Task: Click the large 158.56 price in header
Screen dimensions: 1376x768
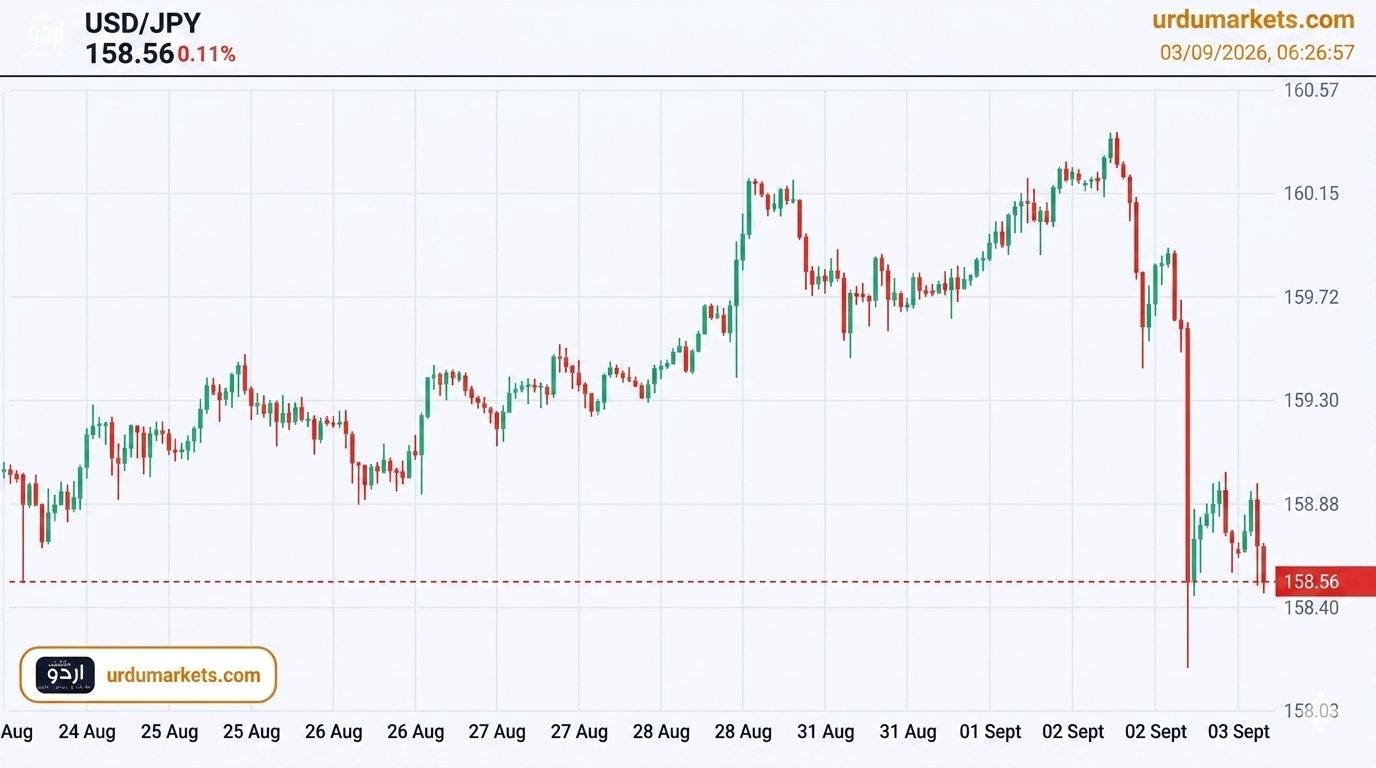Action: [x=129, y=54]
